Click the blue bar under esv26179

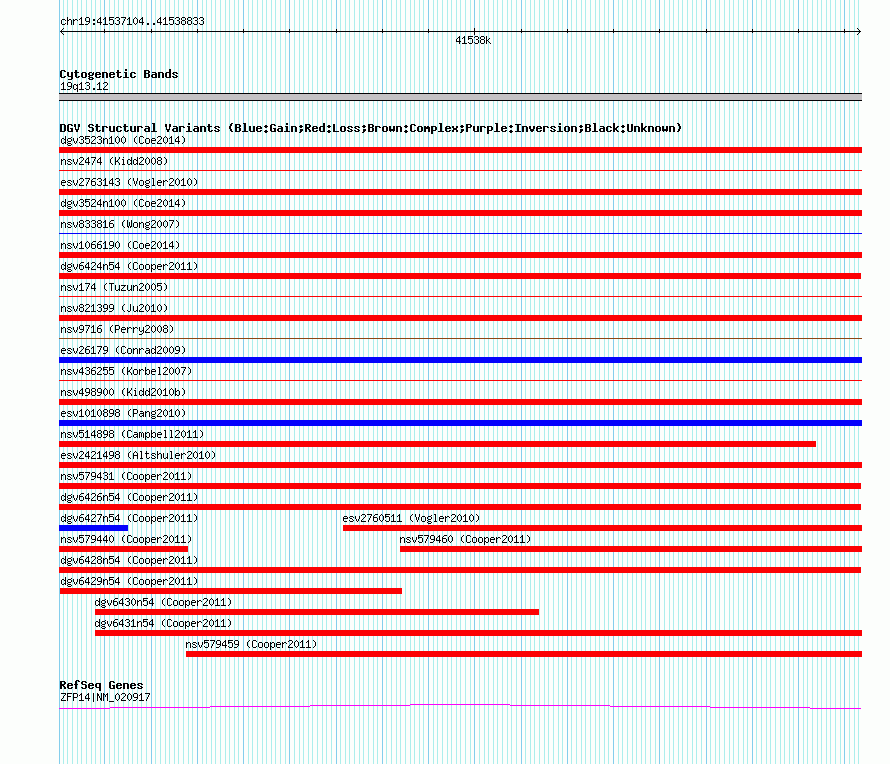coord(460,360)
